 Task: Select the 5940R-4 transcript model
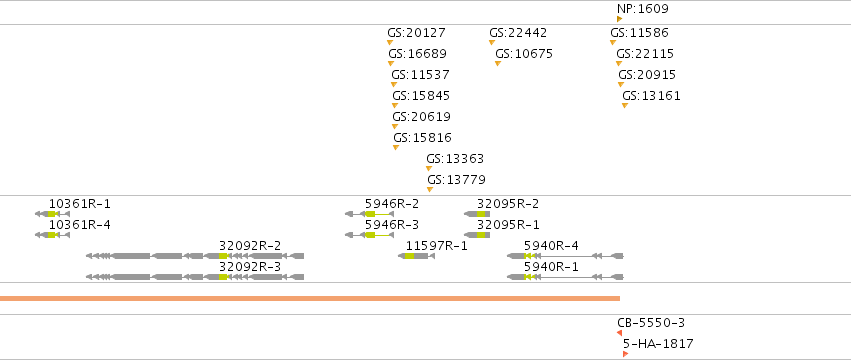[565, 256]
